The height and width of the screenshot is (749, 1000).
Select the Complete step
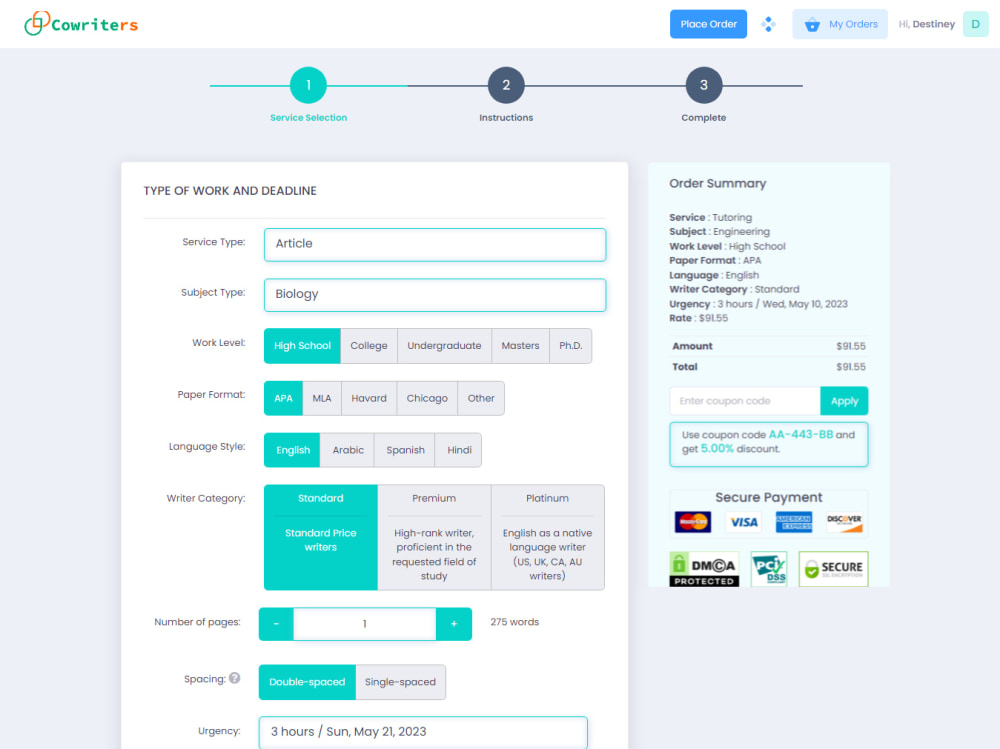(x=704, y=86)
